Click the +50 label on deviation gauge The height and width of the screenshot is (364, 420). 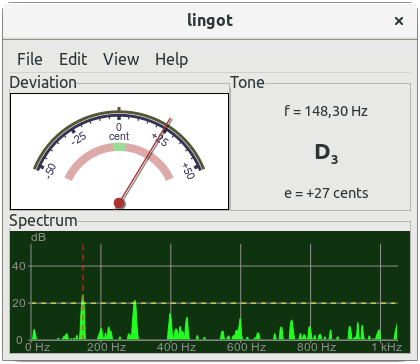pos(188,171)
